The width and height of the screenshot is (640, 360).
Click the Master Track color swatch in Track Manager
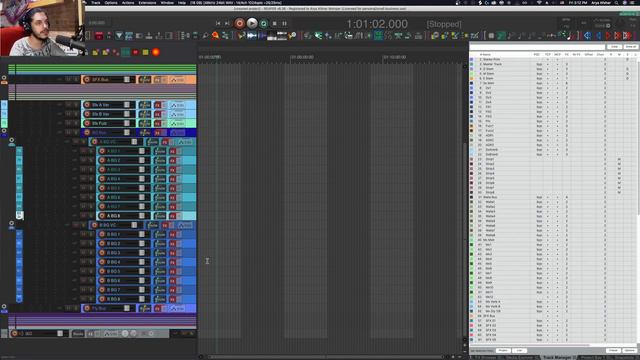pyautogui.click(x=471, y=64)
